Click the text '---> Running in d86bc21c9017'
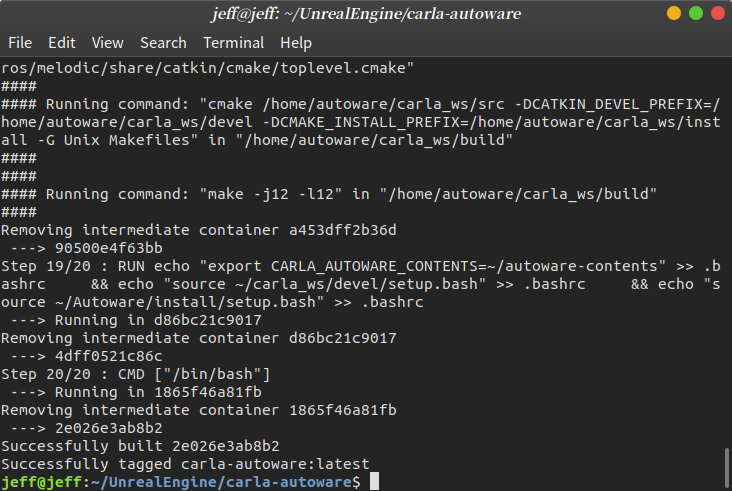 pos(136,320)
